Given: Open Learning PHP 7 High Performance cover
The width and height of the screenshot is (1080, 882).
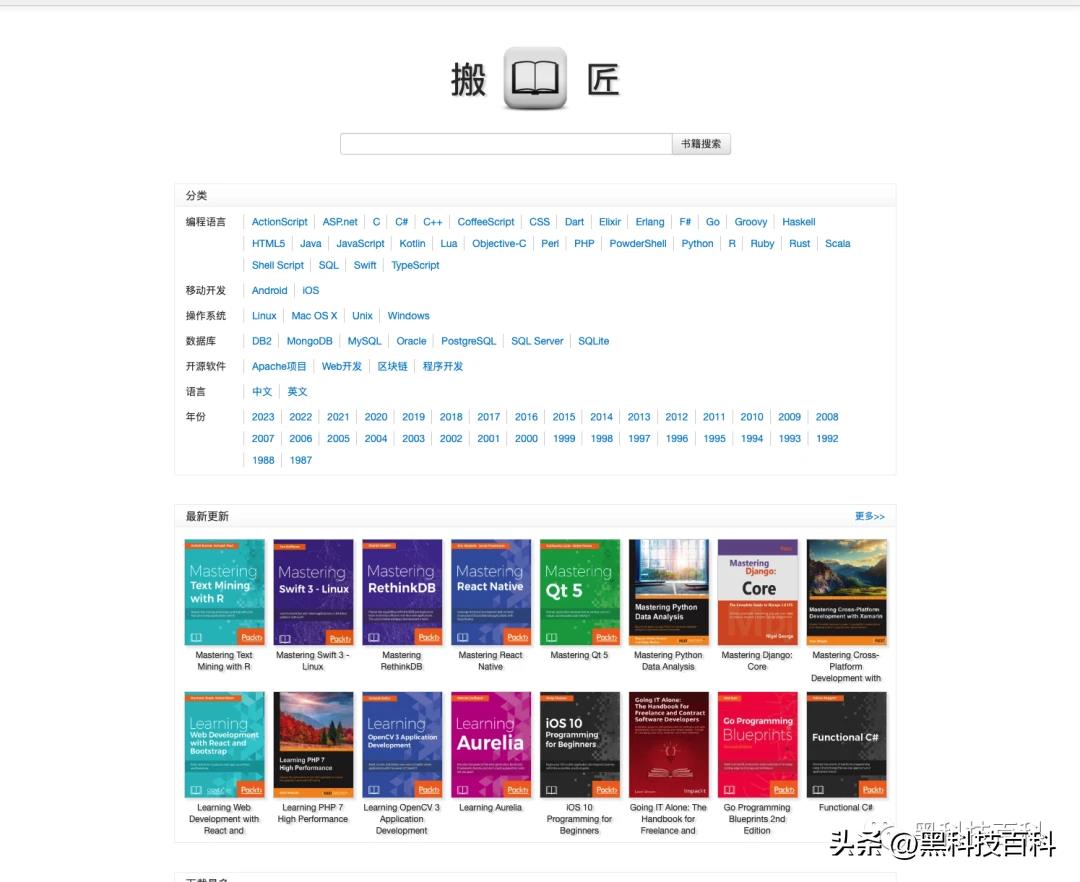Looking at the screenshot, I should point(313,745).
